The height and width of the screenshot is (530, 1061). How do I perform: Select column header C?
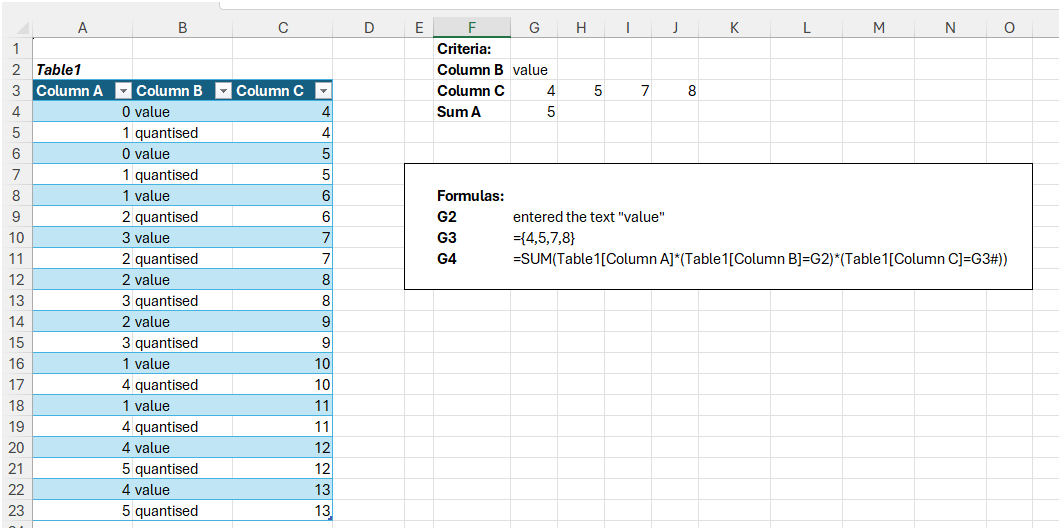point(283,27)
